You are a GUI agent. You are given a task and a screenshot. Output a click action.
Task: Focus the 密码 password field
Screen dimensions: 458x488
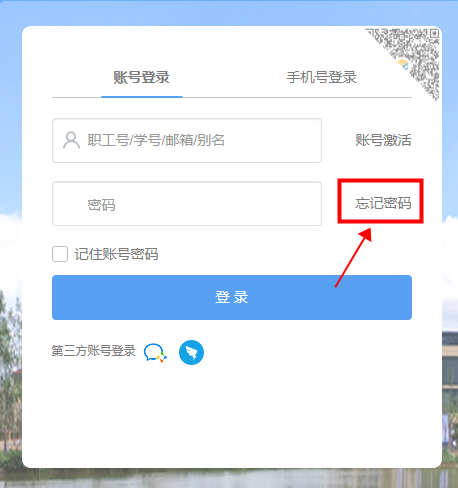[x=187, y=203]
